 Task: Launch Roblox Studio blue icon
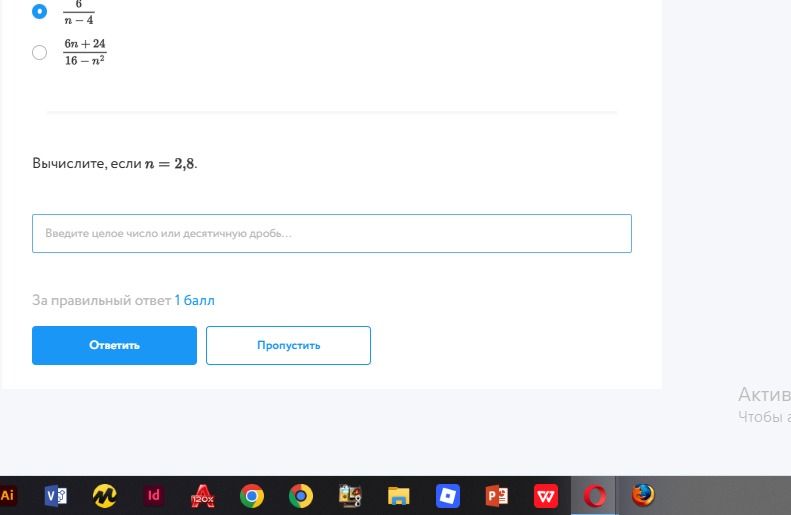[447, 495]
